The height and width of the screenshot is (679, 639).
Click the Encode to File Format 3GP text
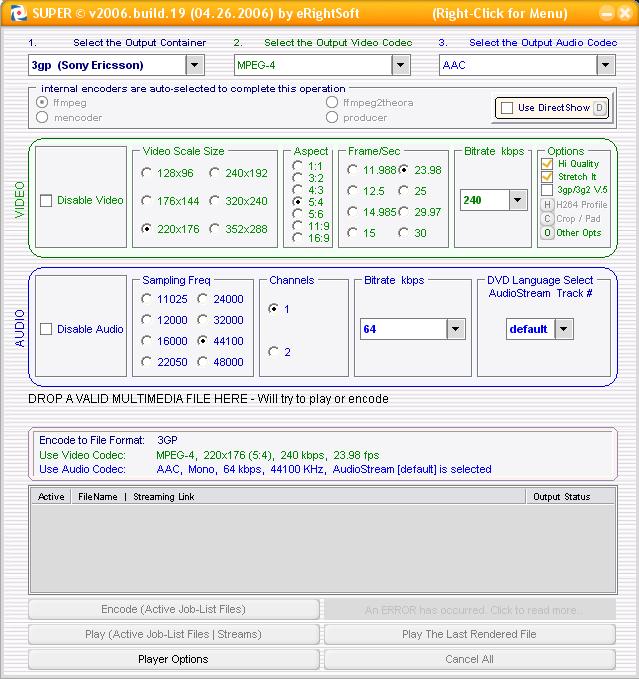tap(108, 440)
